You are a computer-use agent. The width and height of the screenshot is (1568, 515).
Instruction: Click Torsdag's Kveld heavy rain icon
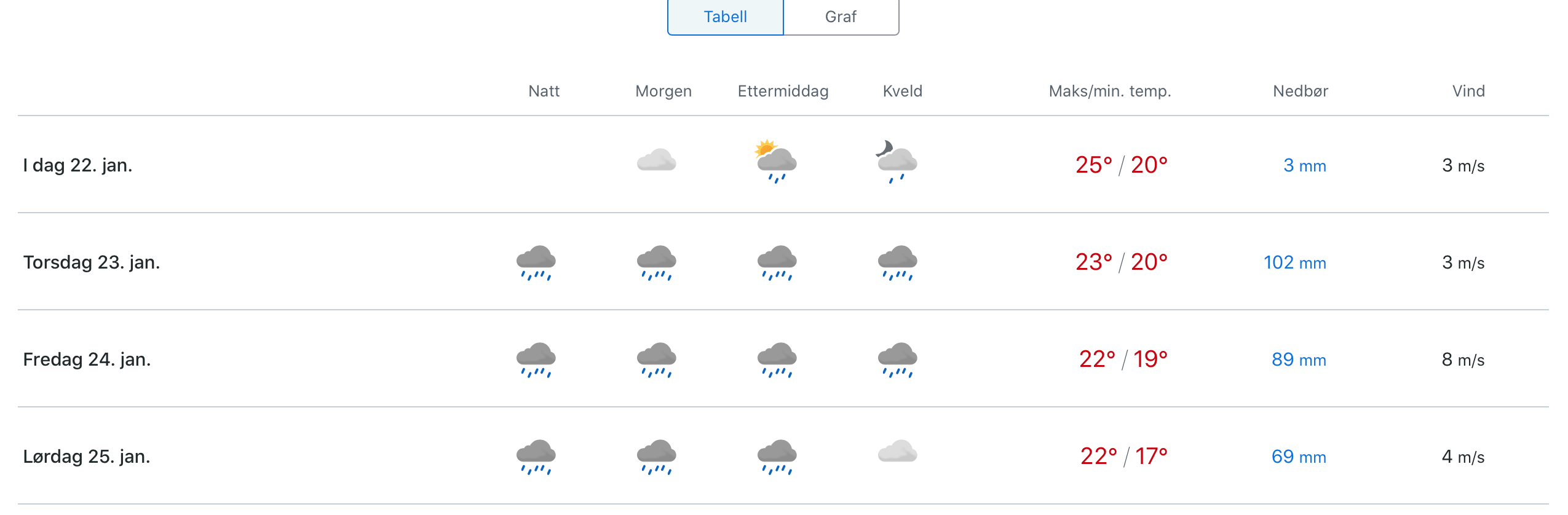pos(898,262)
